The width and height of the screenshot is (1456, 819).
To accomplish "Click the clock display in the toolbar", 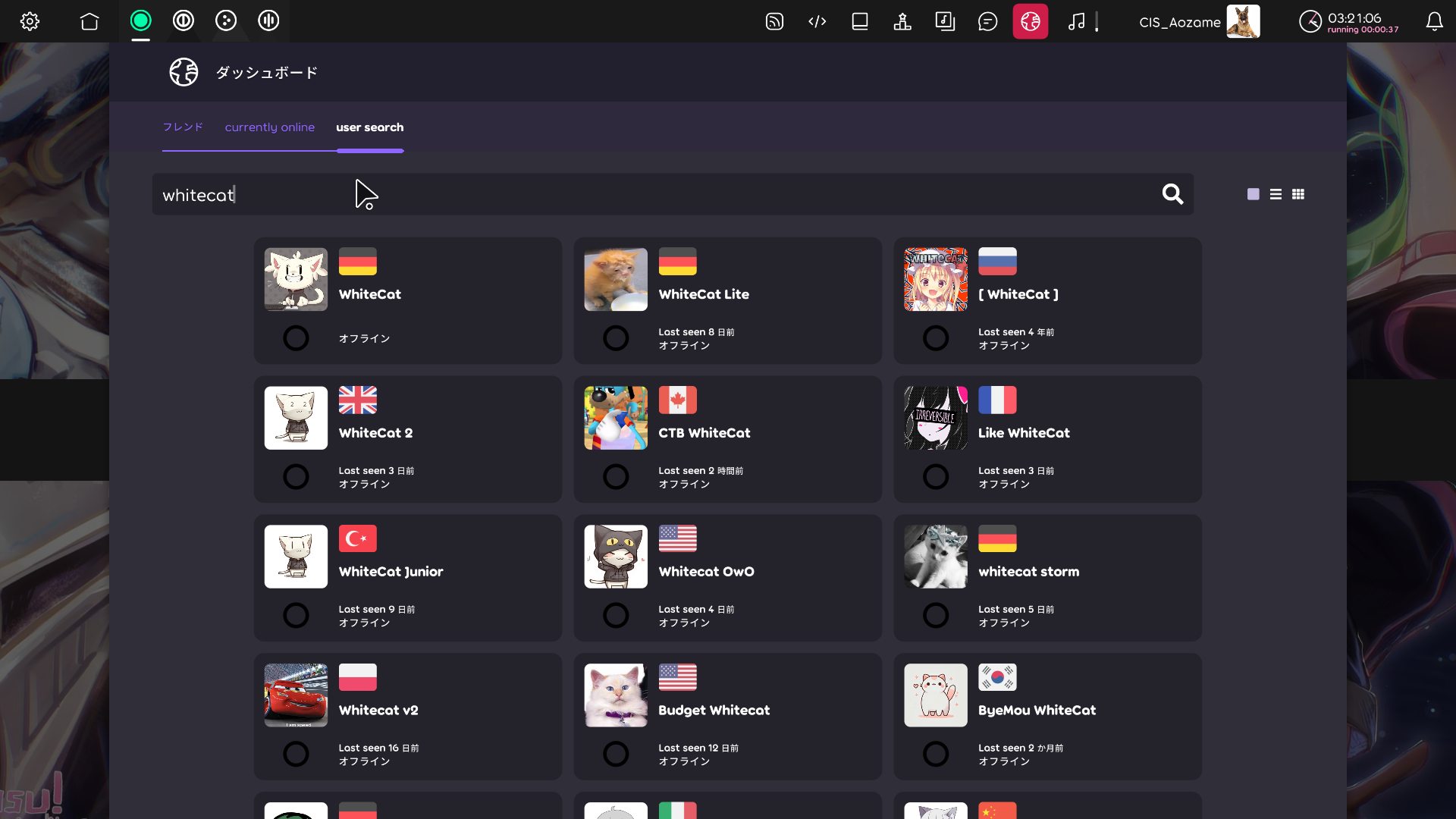I will [x=1349, y=21].
